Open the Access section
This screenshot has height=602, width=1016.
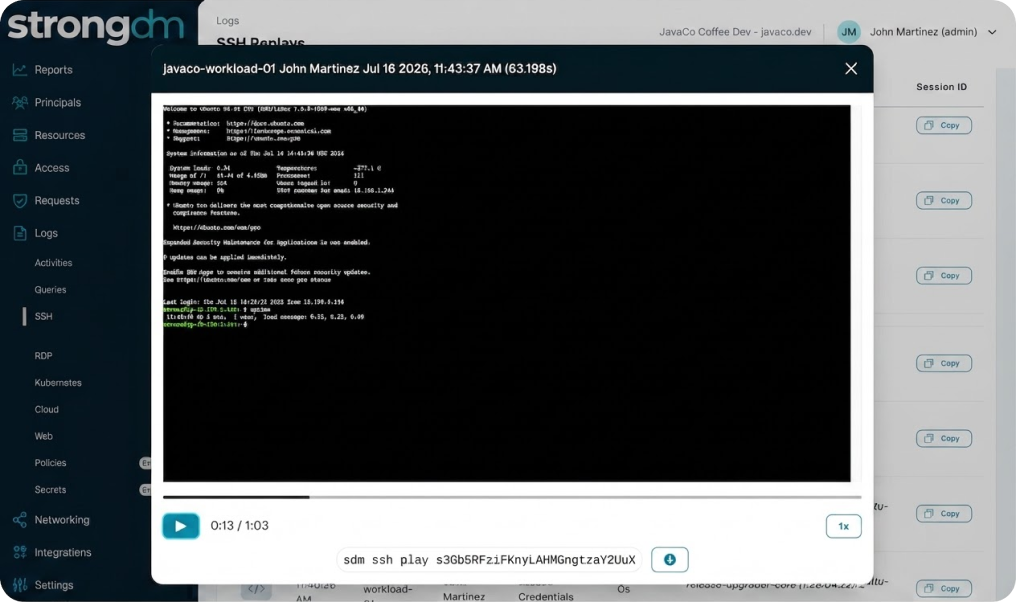[52, 168]
